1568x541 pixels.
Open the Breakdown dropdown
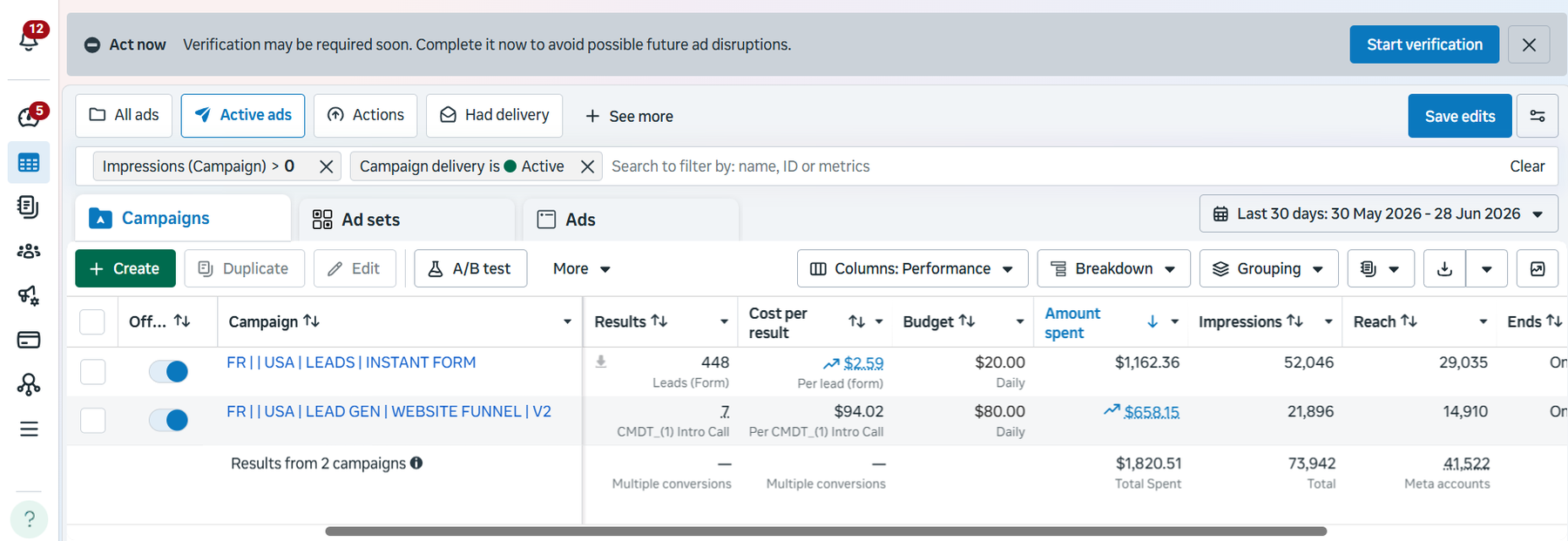(1113, 268)
